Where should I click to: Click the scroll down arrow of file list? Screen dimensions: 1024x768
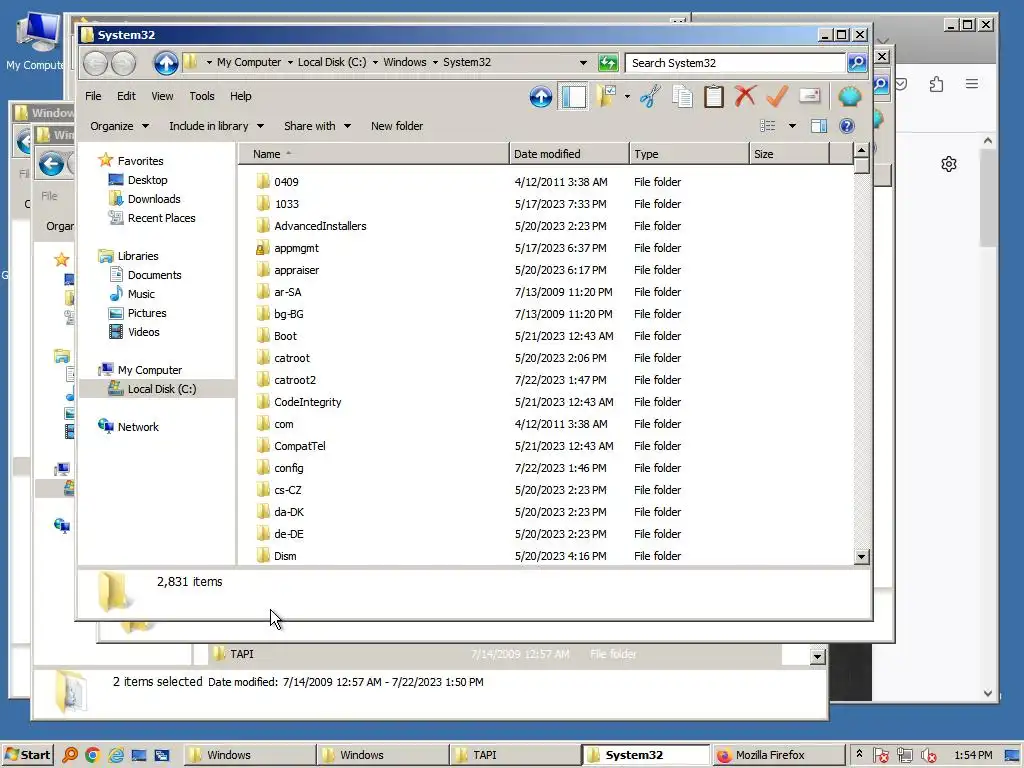coord(861,557)
